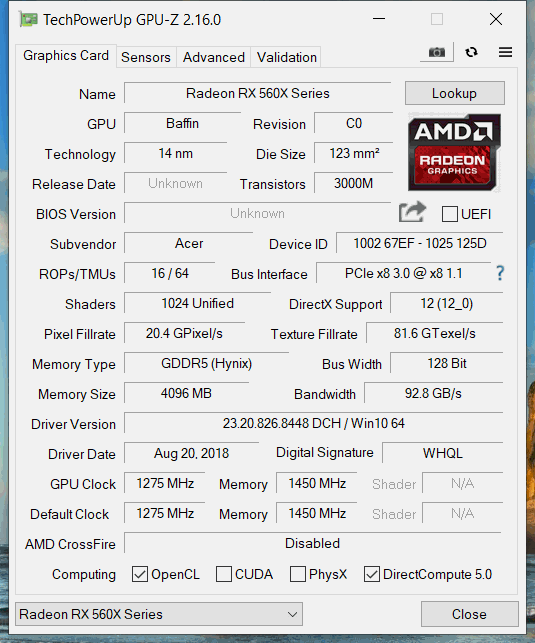Click the Driver Date Aug 20, 2018 field

click(x=191, y=453)
